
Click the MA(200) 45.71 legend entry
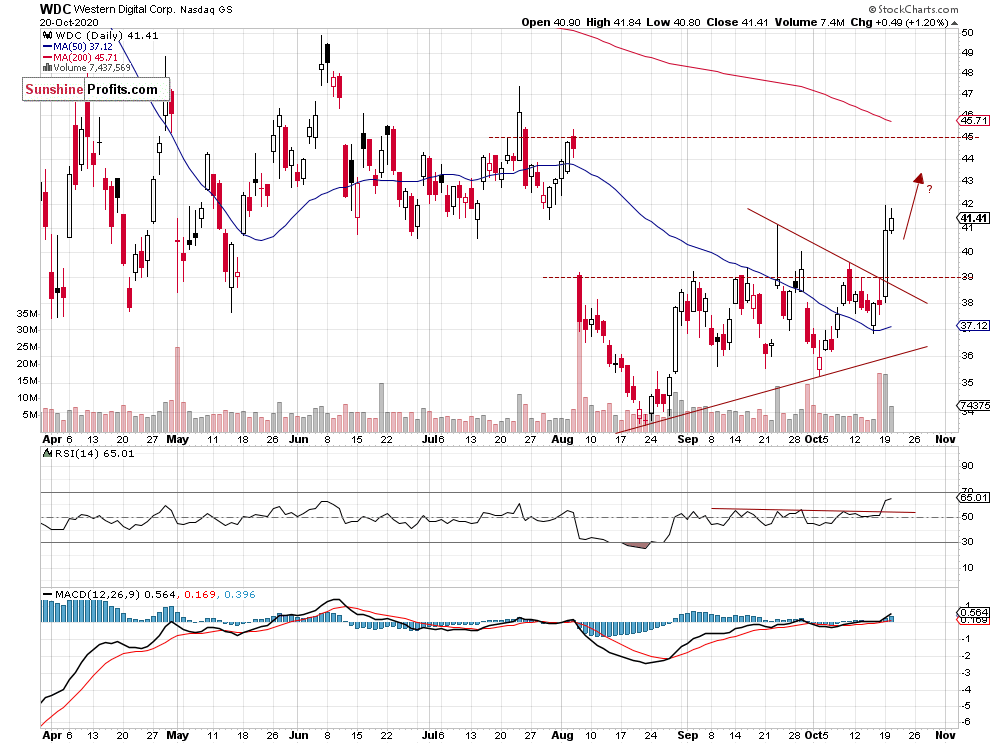click(85, 57)
